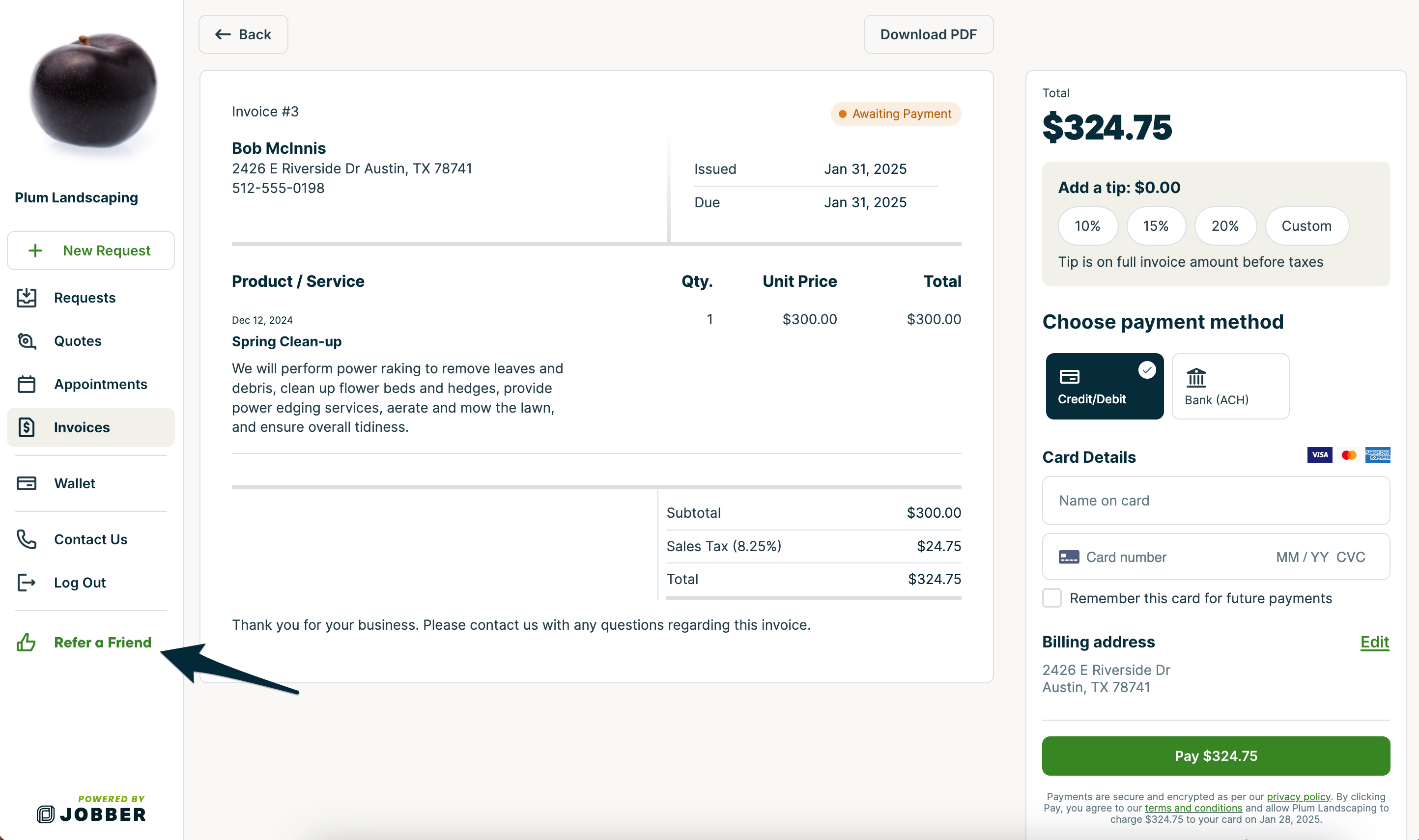Viewport: 1419px width, 840px height.
Task: Check 'Remember this card for future payments'
Action: [x=1051, y=598]
